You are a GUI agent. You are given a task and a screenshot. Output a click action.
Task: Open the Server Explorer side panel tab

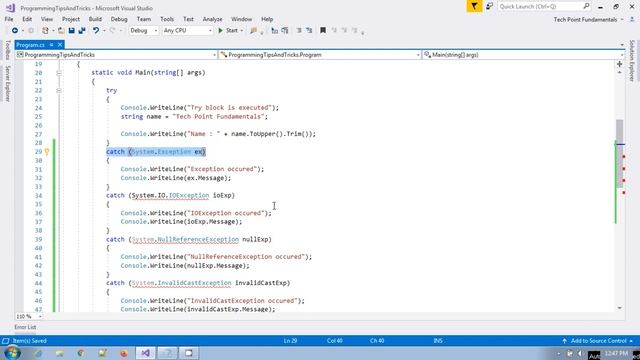[x=7, y=84]
